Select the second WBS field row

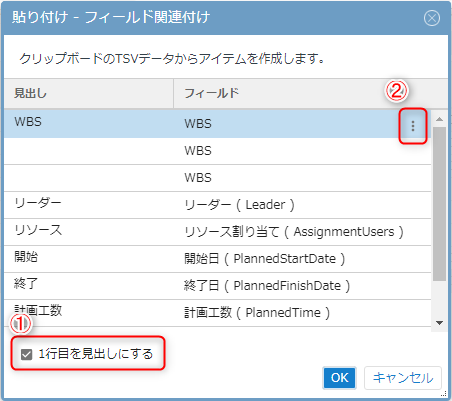(217, 151)
